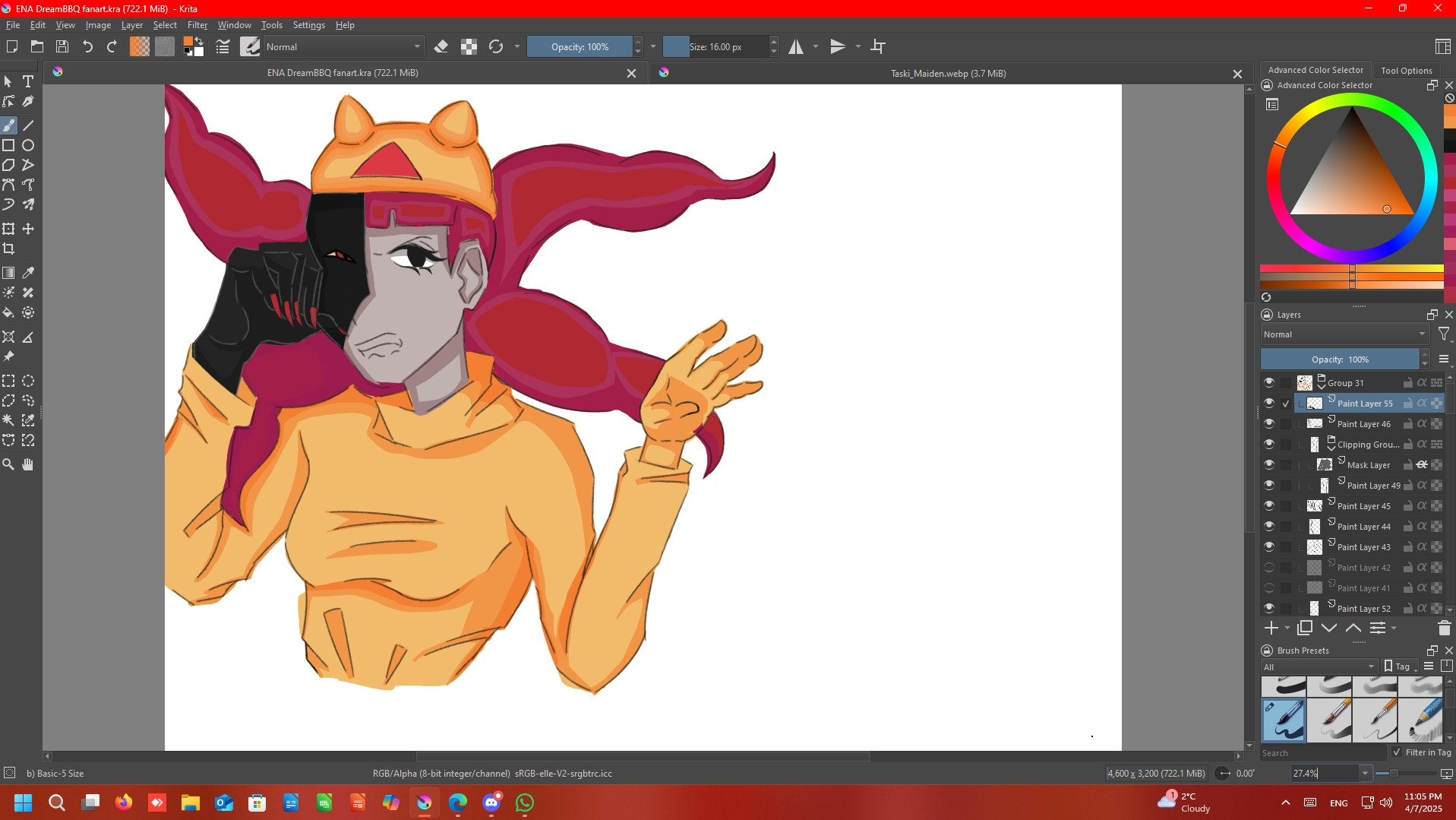This screenshot has width=1456, height=820.
Task: Open the brush preset tag dropdown
Action: point(1319,666)
